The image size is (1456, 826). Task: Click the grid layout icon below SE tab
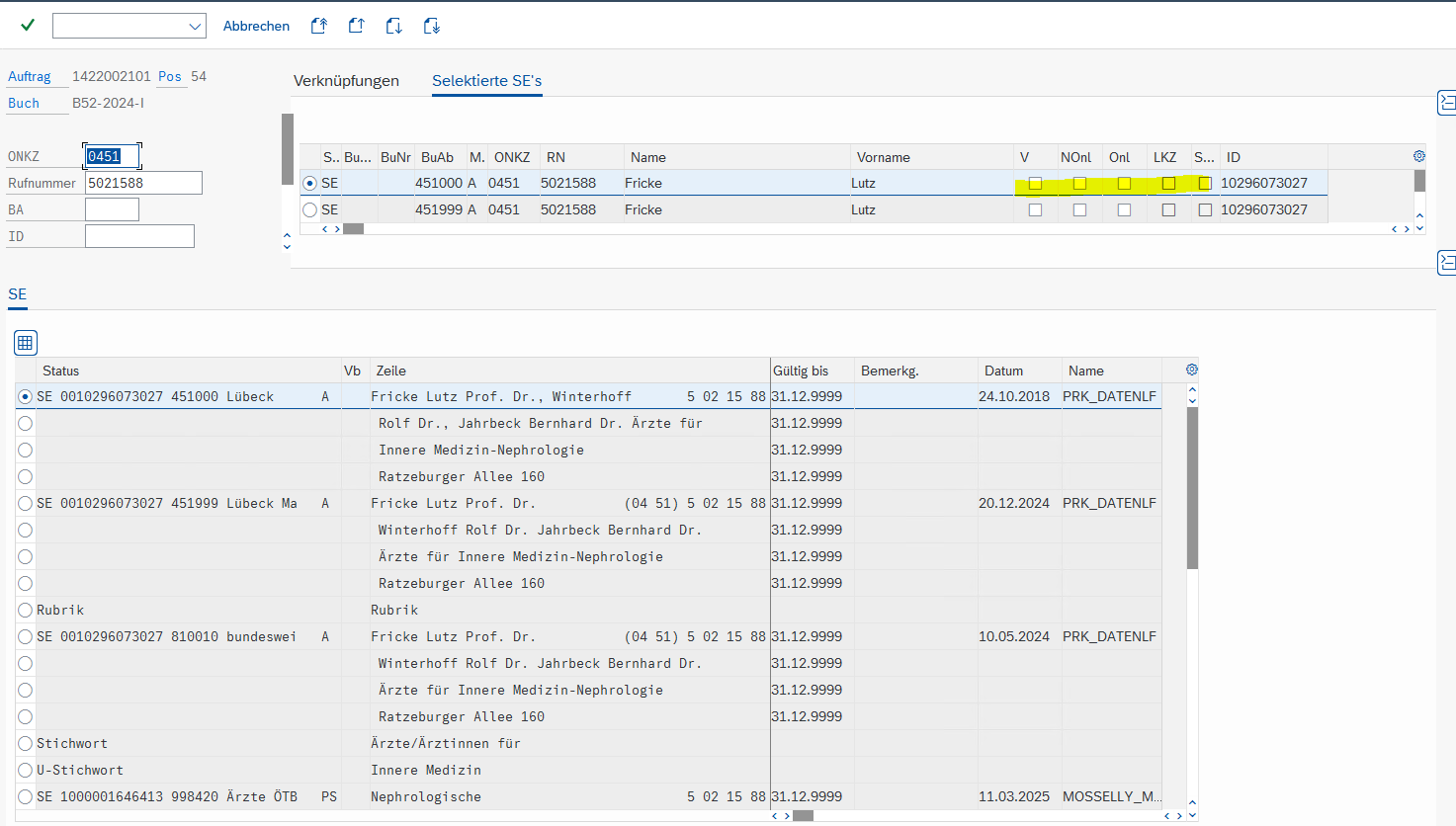click(x=26, y=343)
